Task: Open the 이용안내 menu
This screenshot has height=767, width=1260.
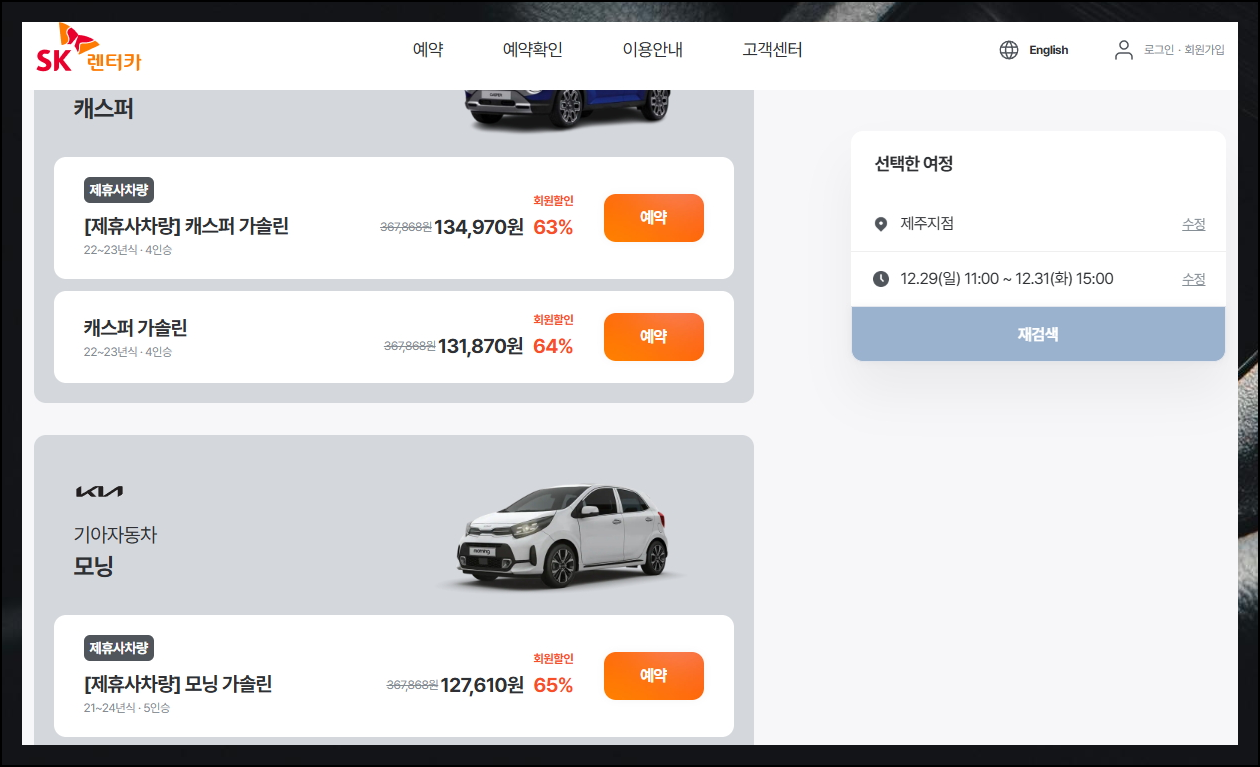Action: pos(652,50)
